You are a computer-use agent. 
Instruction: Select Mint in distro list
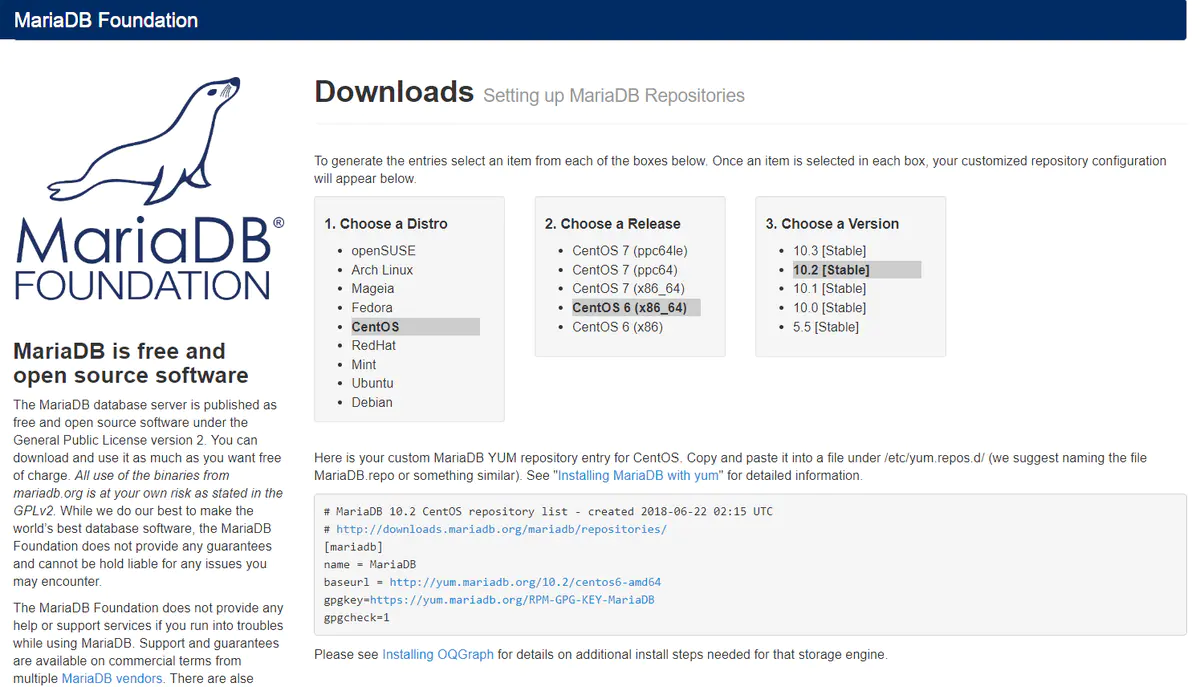364,365
